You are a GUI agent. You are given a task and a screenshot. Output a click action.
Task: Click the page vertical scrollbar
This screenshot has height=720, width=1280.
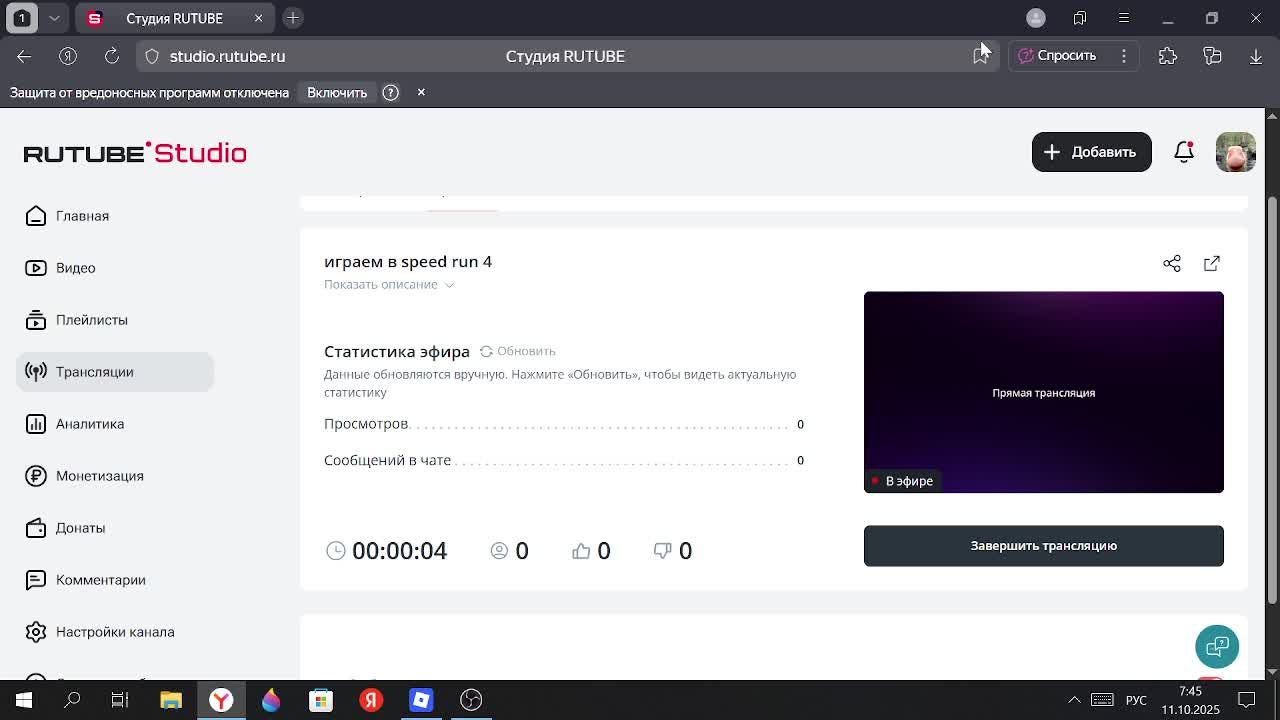coord(1272,400)
